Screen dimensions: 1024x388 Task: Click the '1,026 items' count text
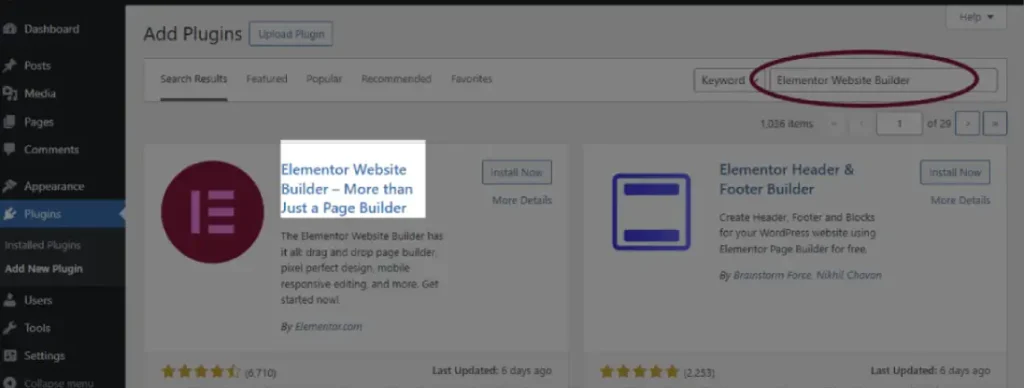point(787,123)
